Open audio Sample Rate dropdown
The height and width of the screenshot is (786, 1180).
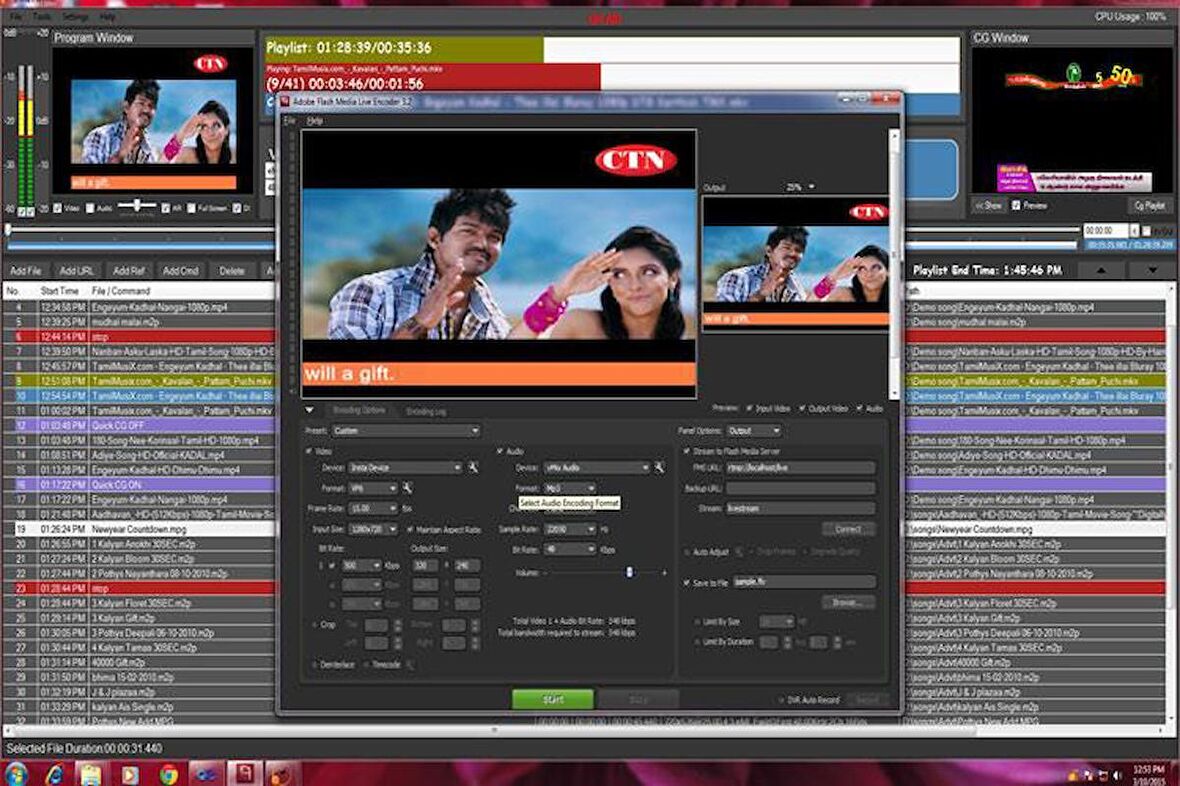click(x=570, y=529)
